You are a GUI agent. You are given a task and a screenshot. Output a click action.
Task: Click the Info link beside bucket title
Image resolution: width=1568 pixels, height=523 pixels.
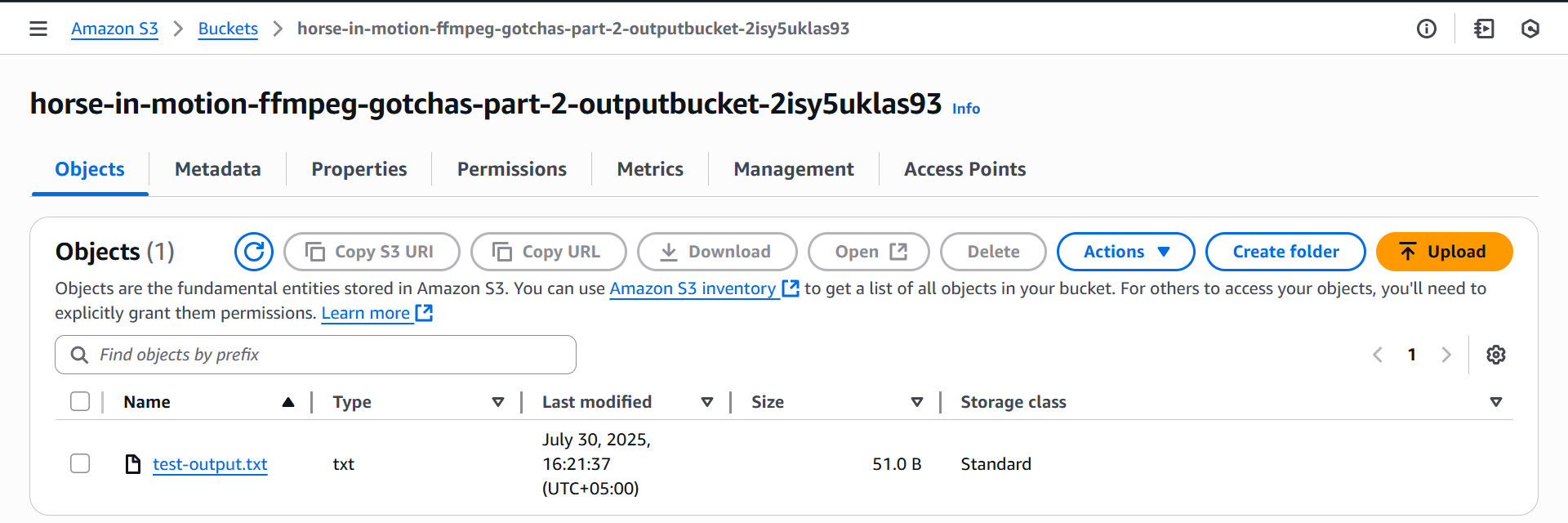[966, 109]
